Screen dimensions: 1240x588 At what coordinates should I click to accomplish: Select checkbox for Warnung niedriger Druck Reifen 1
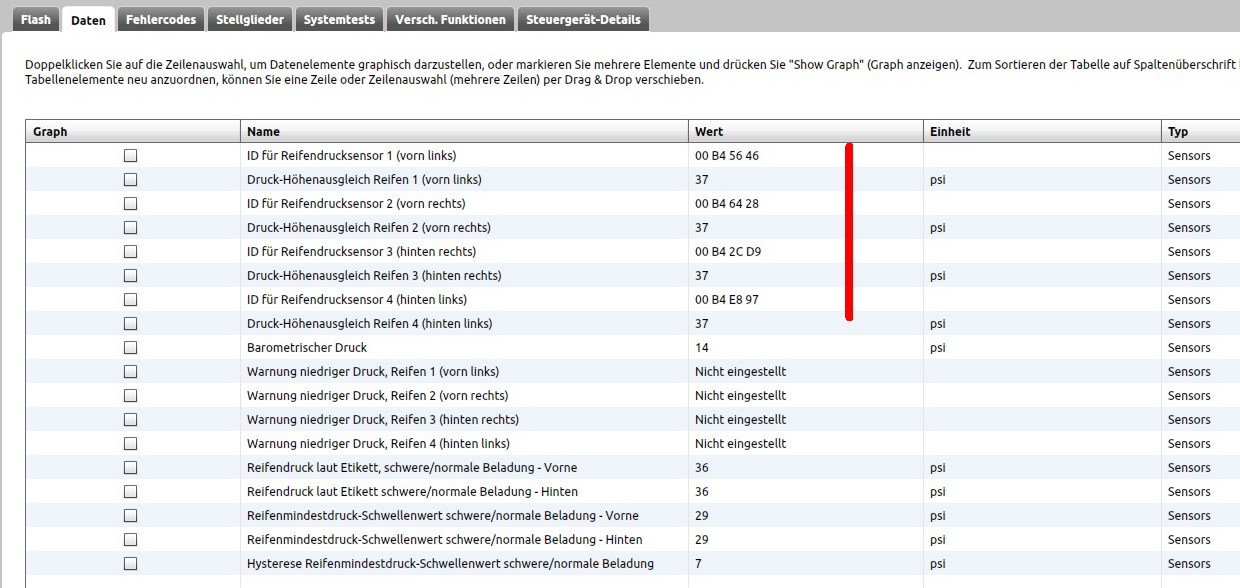click(x=130, y=372)
